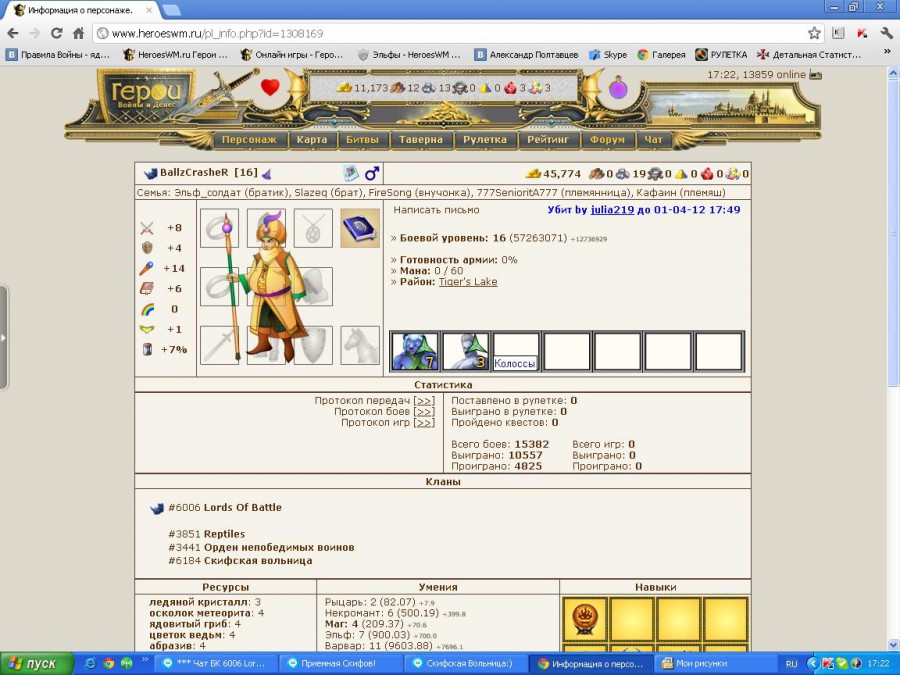
Task: Open the Форум menu tab
Action: 607,139
